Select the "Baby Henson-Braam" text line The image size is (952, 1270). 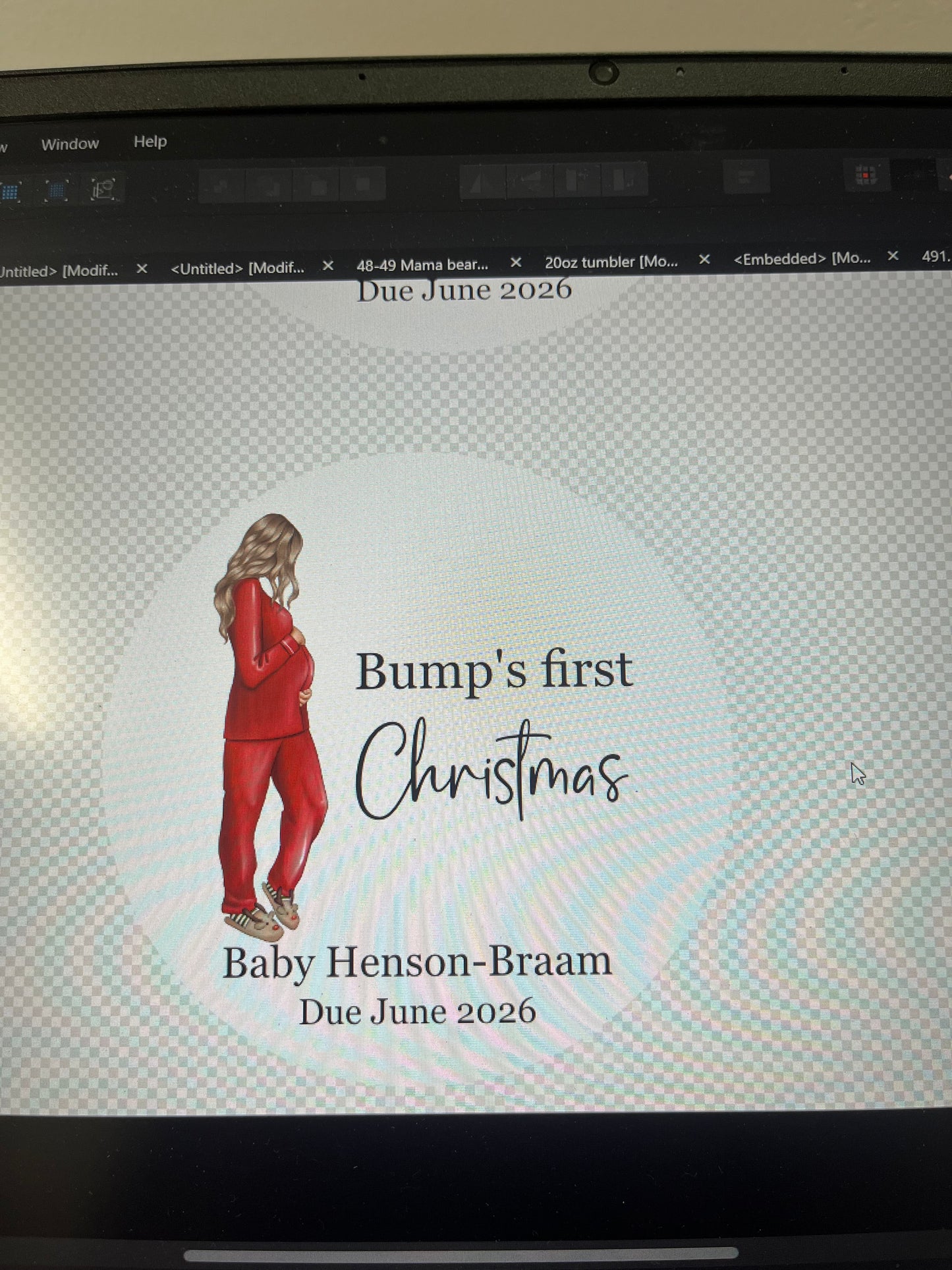(417, 962)
